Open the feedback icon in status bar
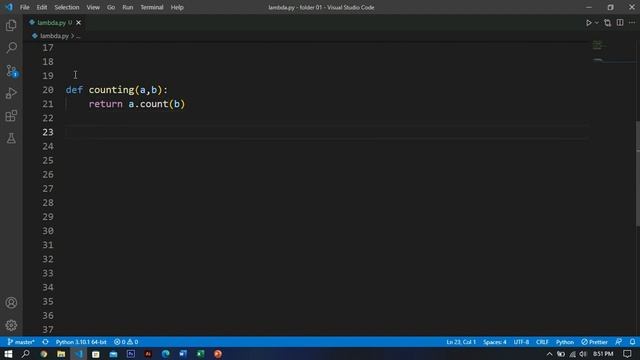The width and height of the screenshot is (640, 360). (619, 342)
